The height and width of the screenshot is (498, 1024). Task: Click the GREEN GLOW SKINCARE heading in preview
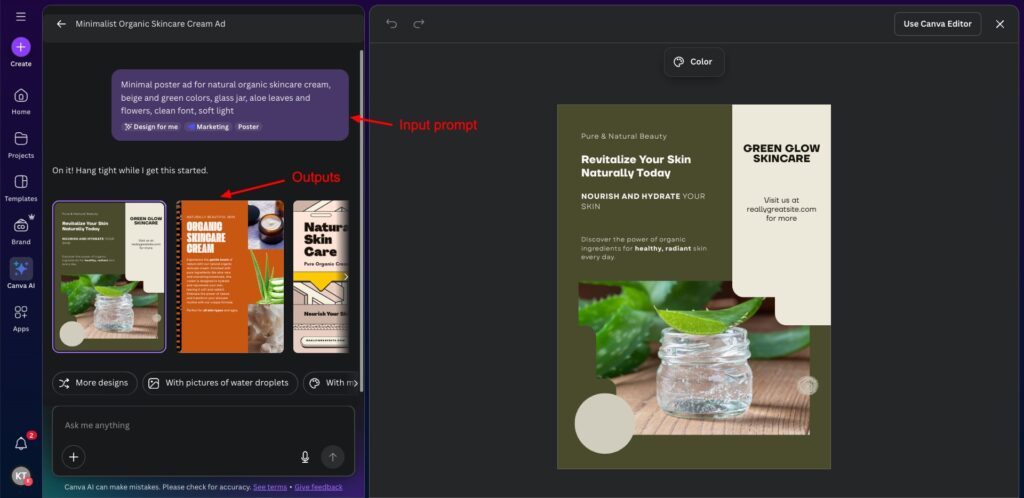781,153
